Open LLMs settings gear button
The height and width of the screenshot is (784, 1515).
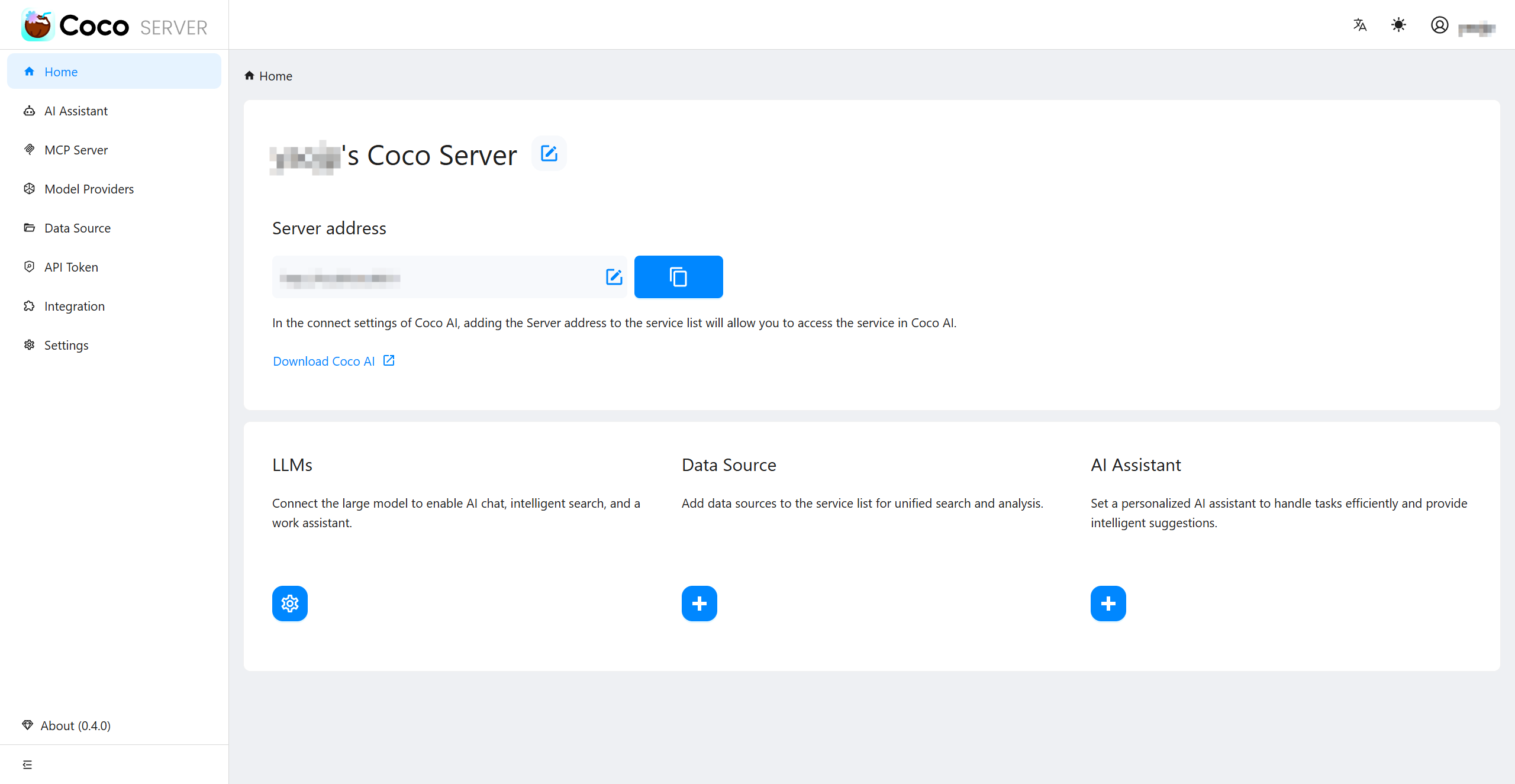(x=290, y=604)
